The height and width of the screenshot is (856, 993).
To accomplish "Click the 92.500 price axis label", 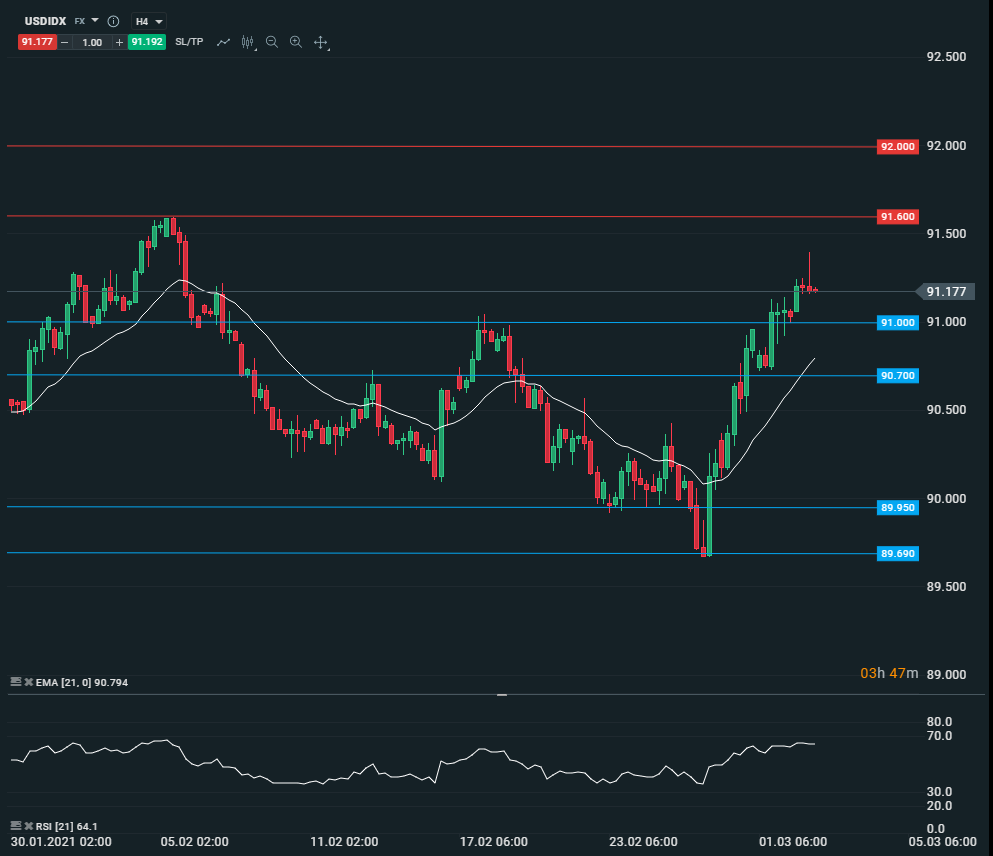I will pyautogui.click(x=946, y=57).
